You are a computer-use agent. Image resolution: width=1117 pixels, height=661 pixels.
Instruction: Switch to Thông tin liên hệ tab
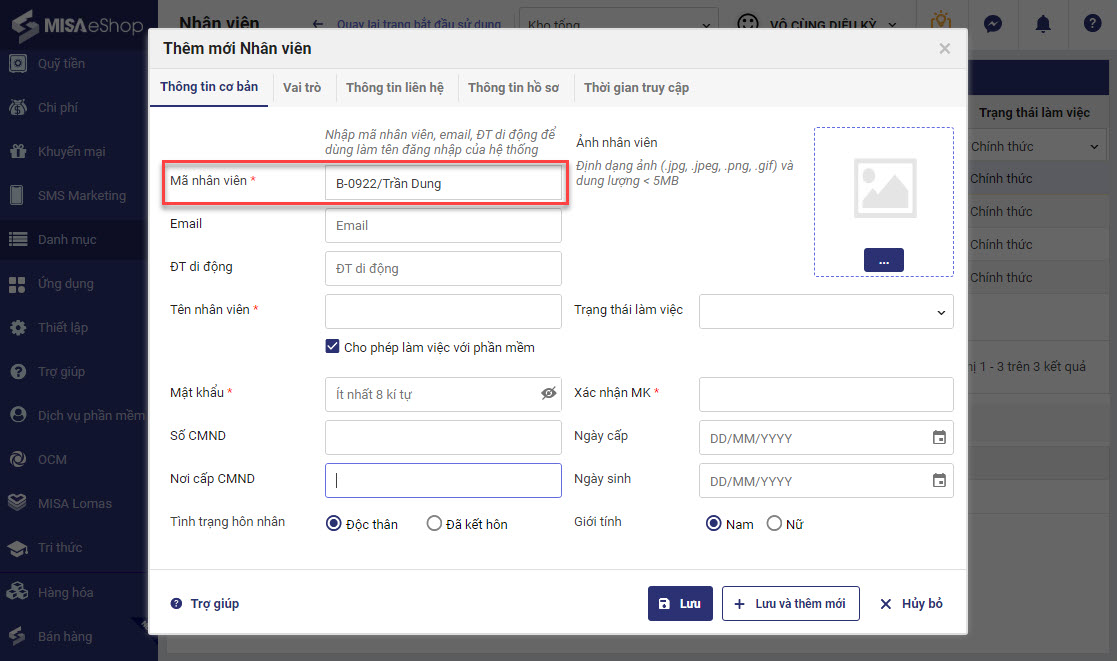pyautogui.click(x=395, y=88)
